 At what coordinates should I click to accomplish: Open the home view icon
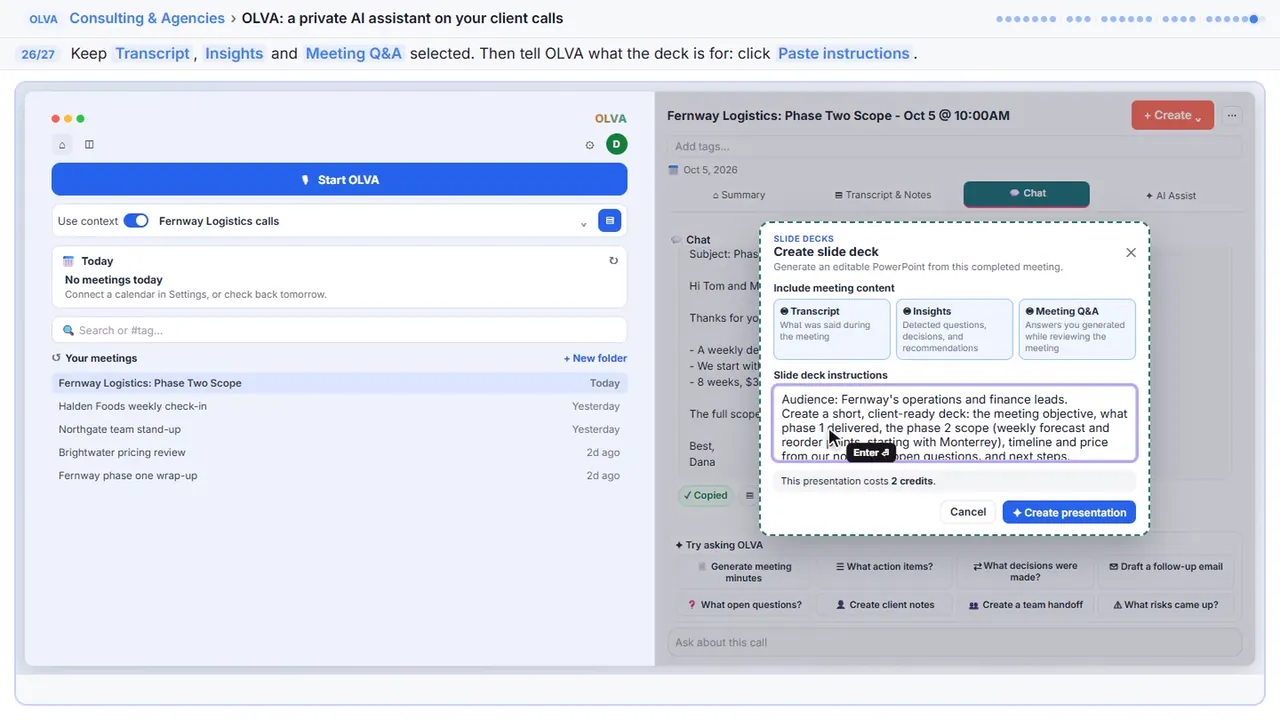[x=62, y=145]
